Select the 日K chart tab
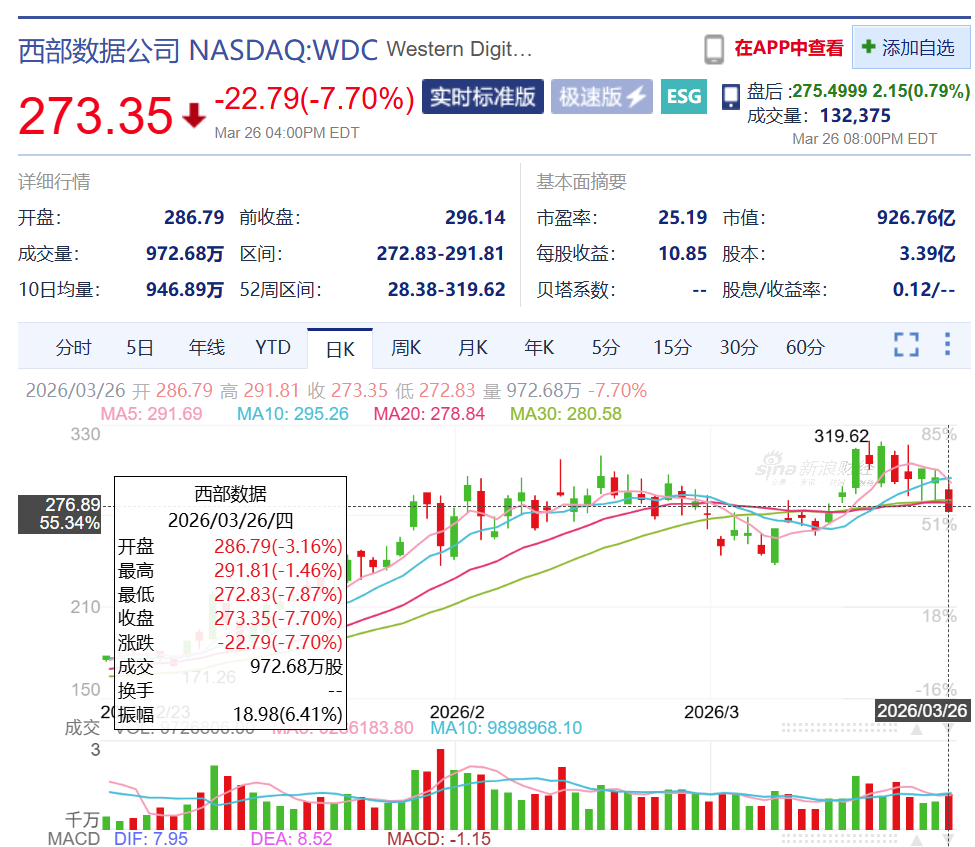The image size is (975, 847). click(x=340, y=349)
